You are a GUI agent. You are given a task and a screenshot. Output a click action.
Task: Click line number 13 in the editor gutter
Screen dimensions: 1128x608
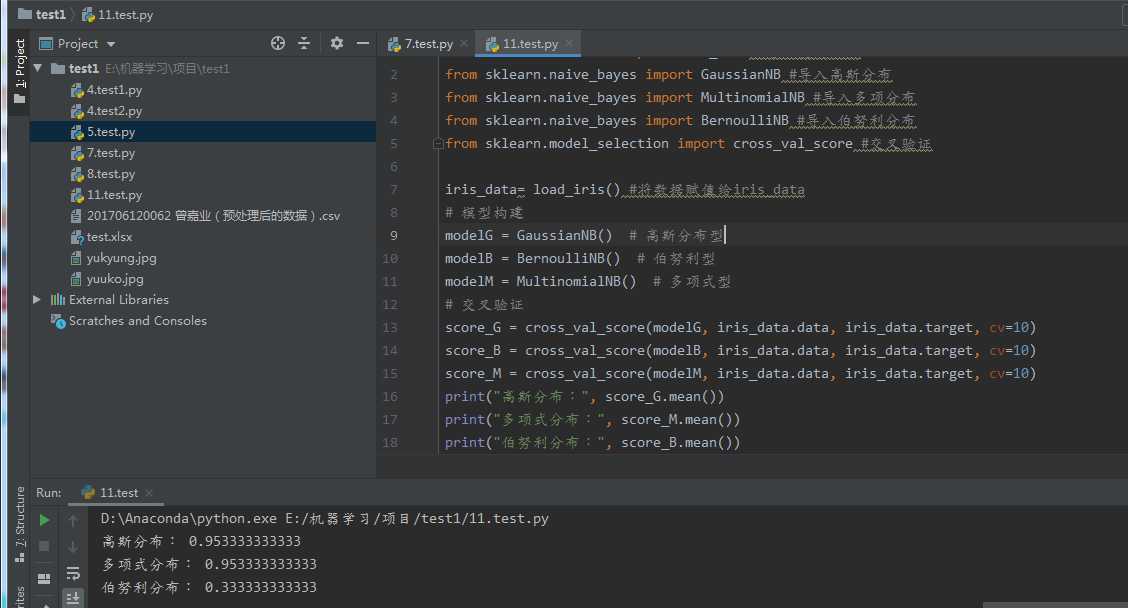click(x=390, y=327)
